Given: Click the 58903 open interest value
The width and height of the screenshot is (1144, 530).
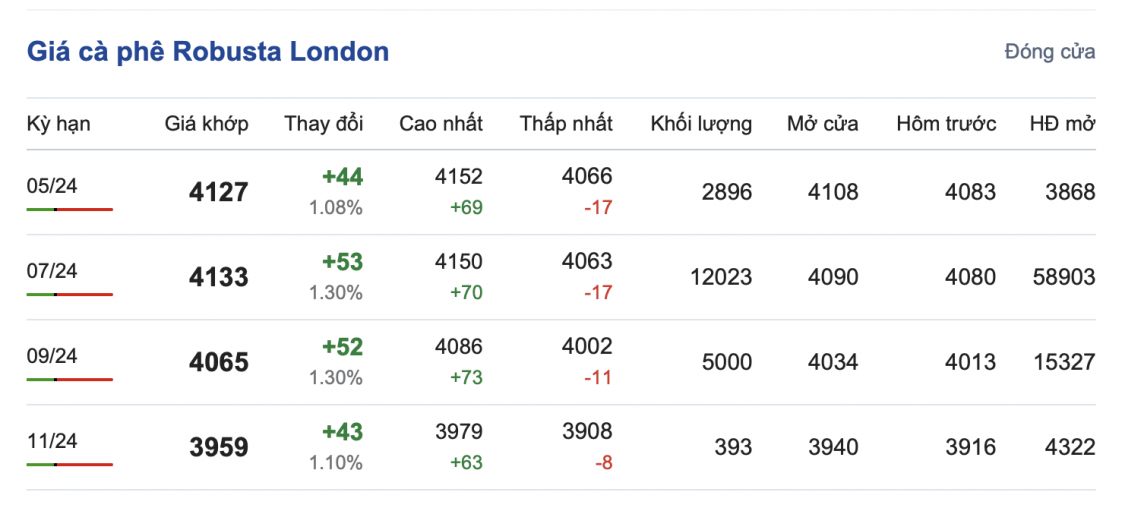Looking at the screenshot, I should click(1065, 277).
